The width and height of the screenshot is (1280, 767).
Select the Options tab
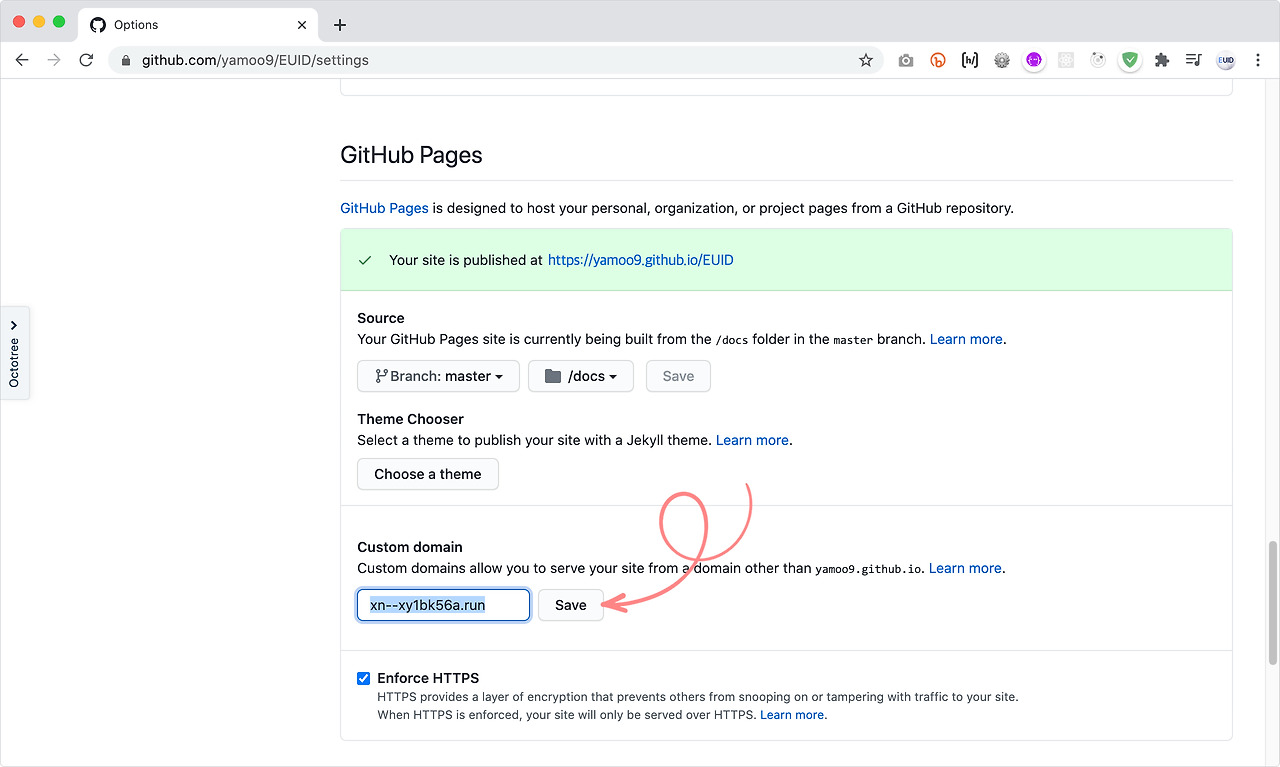[200, 25]
